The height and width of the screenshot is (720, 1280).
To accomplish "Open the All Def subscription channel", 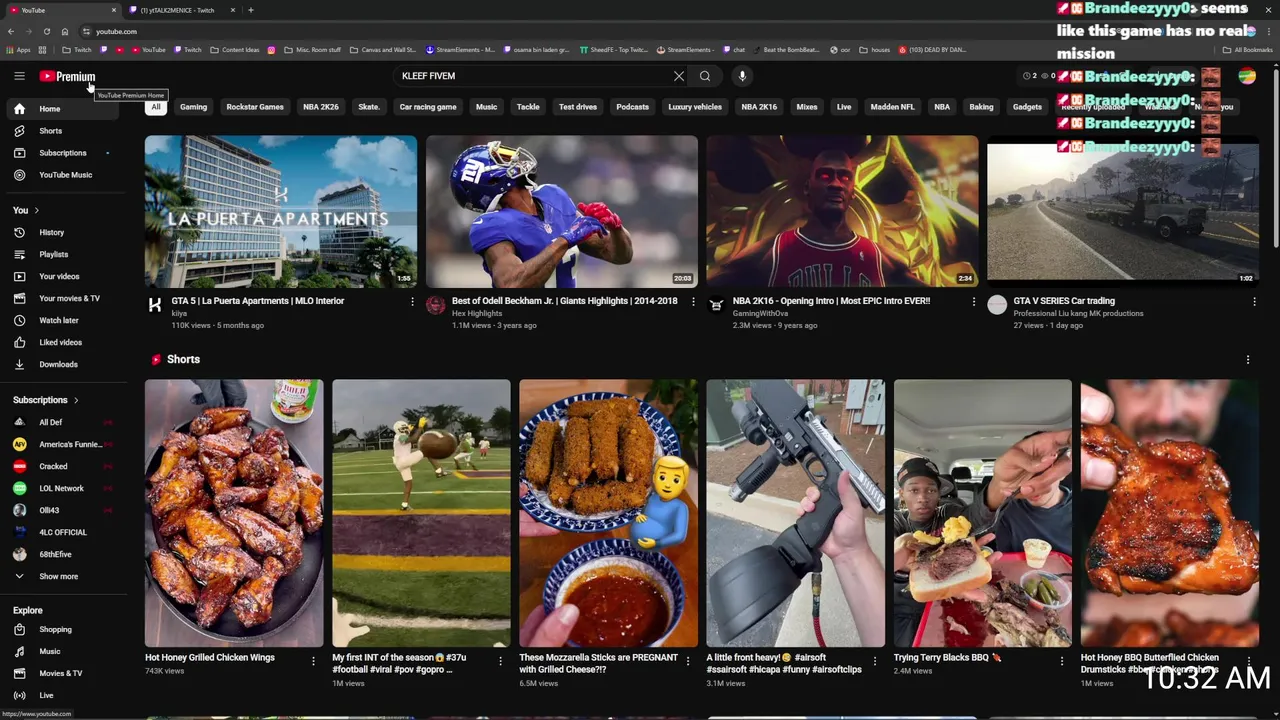I will (x=64, y=422).
